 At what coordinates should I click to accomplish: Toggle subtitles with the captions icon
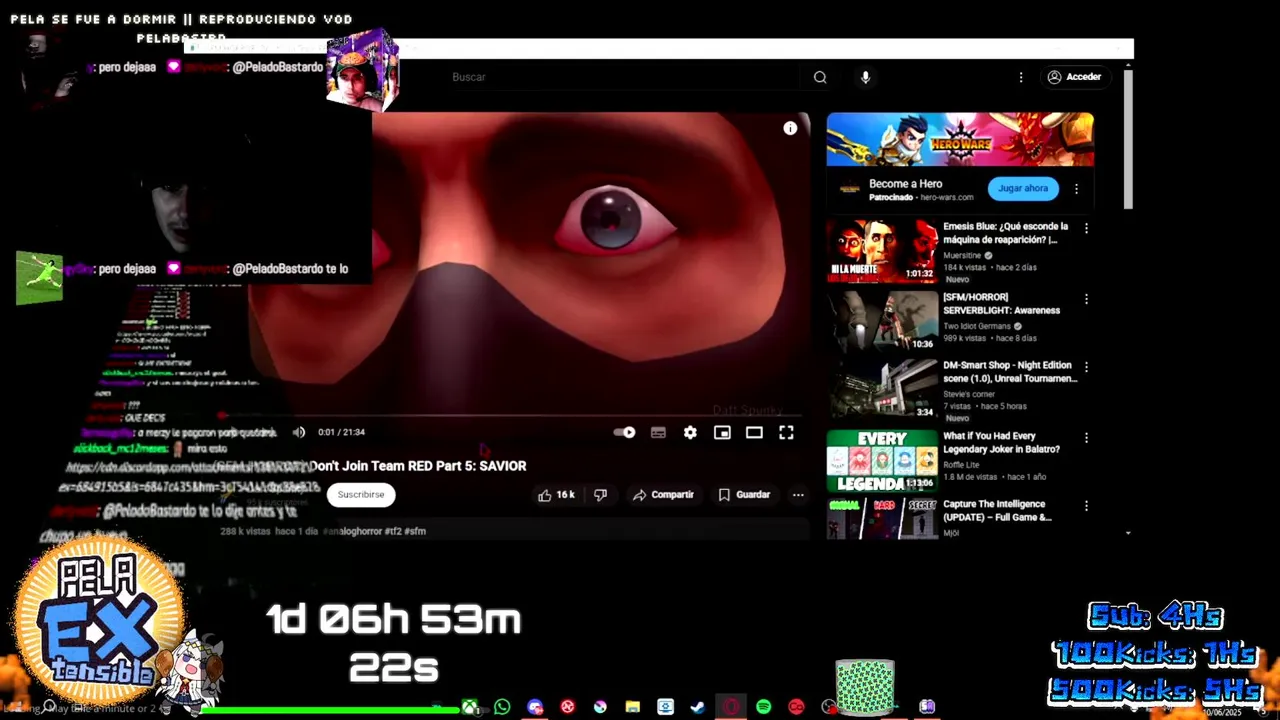coord(658,432)
